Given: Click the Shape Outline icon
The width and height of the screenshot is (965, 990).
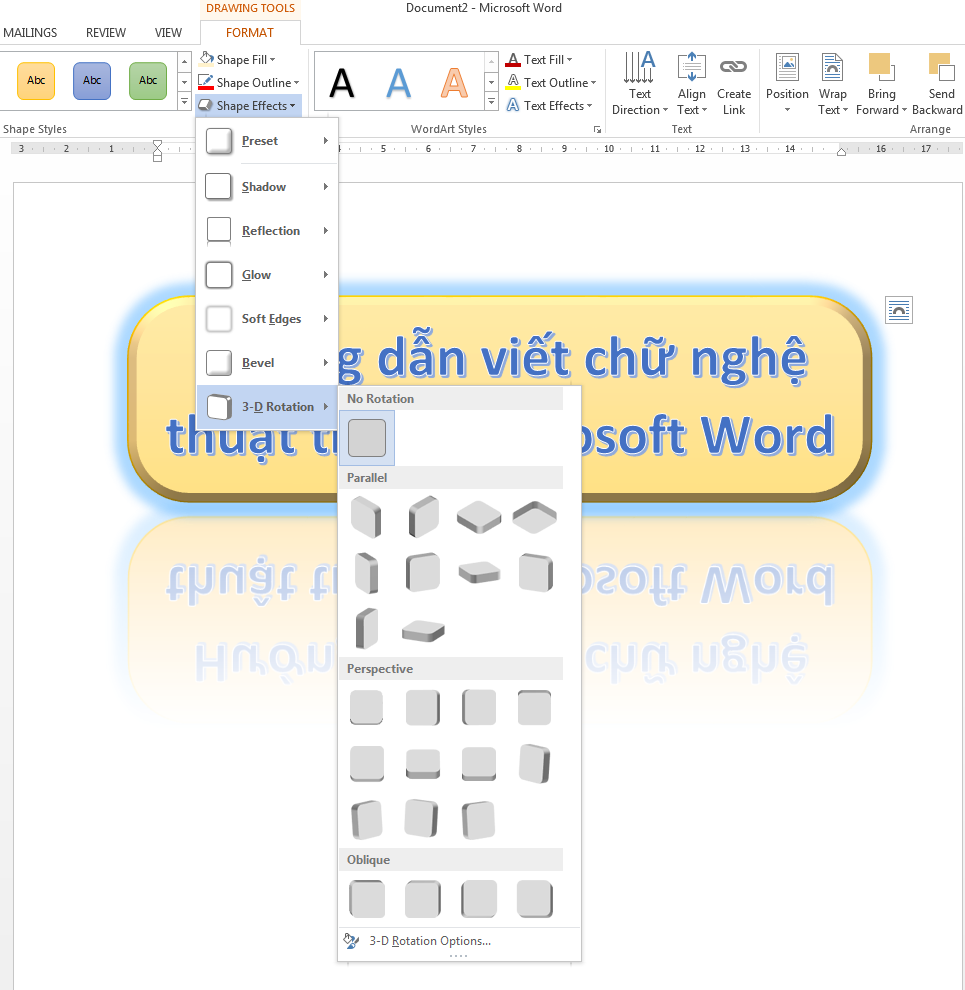Looking at the screenshot, I should point(204,82).
